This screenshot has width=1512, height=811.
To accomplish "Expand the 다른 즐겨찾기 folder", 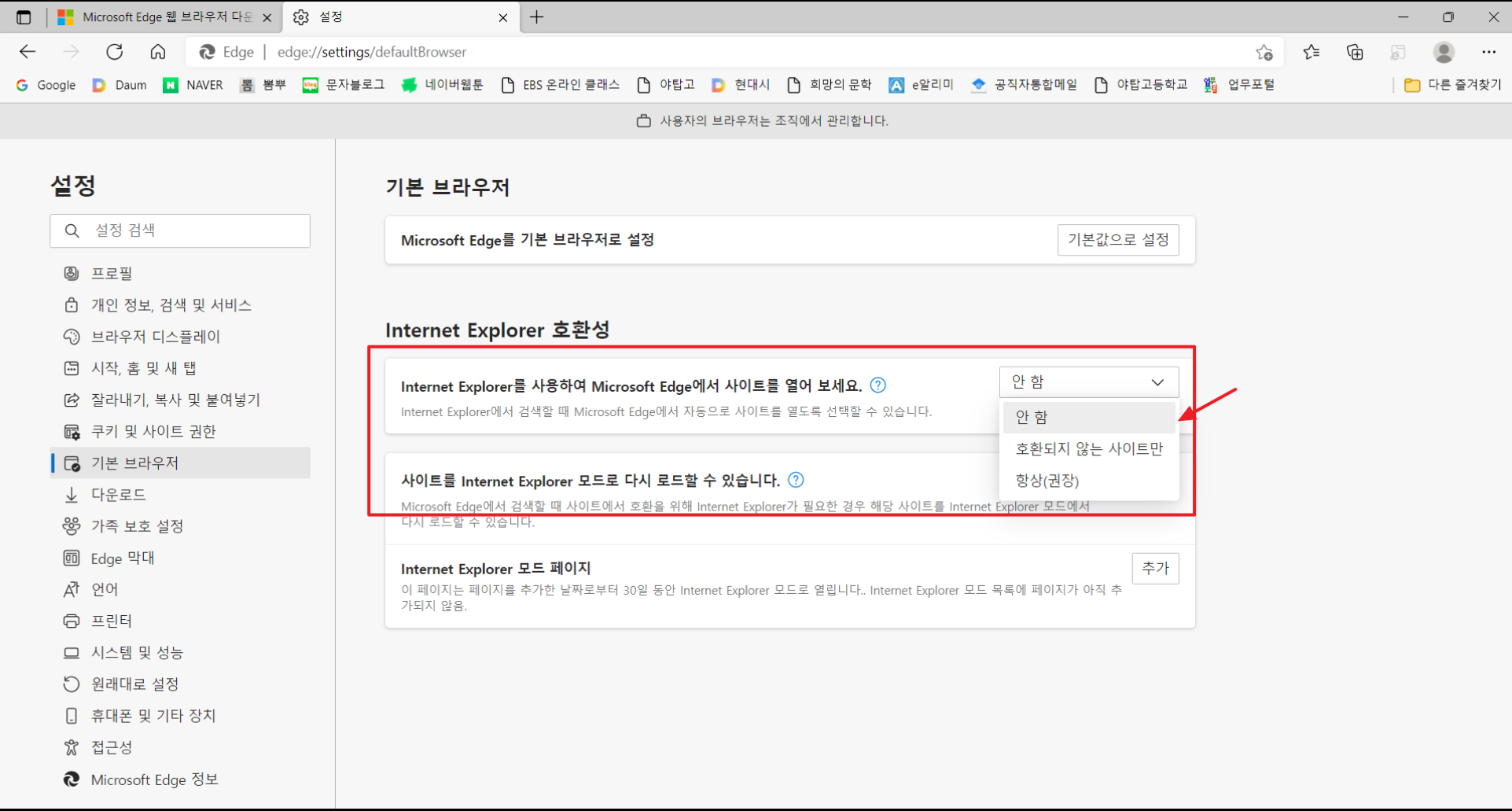I will [1452, 85].
